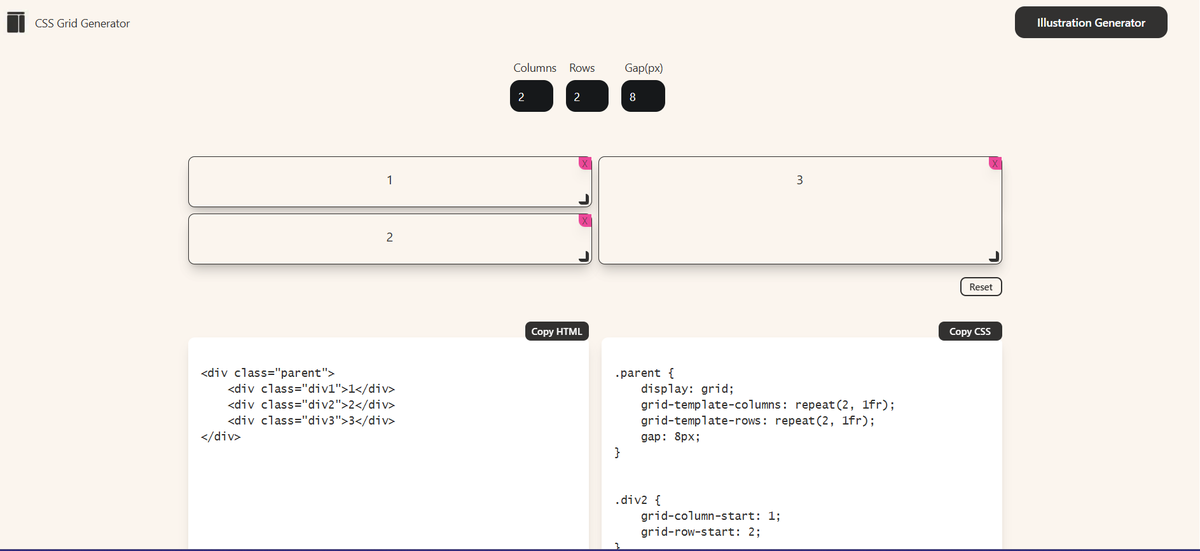Focus the Columns number input
Viewport: 1200px width, 551px height.
click(x=531, y=97)
